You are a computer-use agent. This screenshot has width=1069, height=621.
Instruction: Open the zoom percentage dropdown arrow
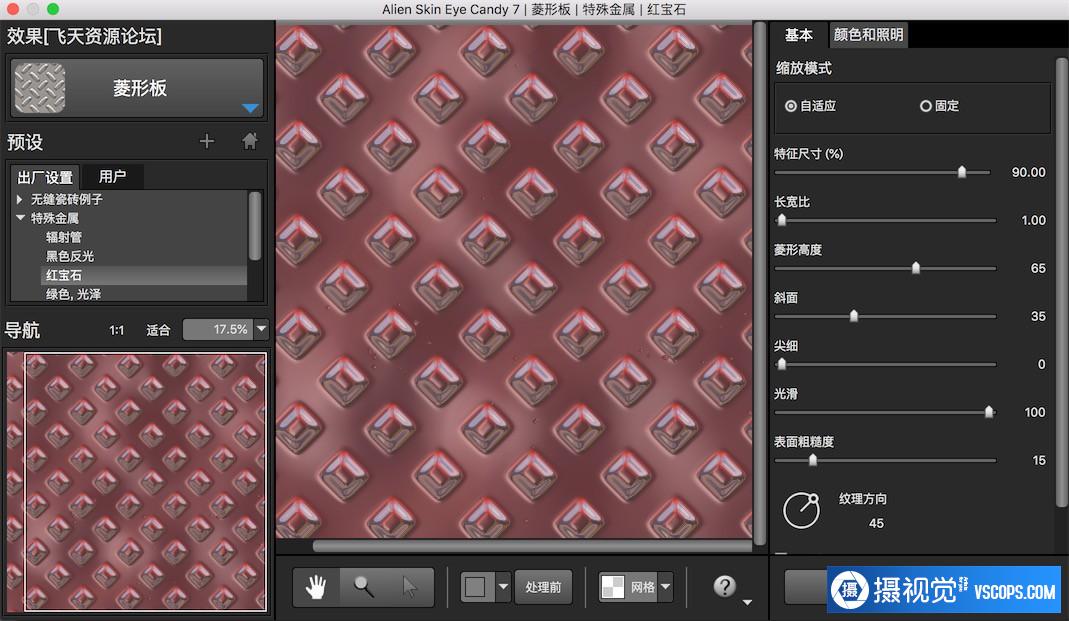click(x=261, y=329)
